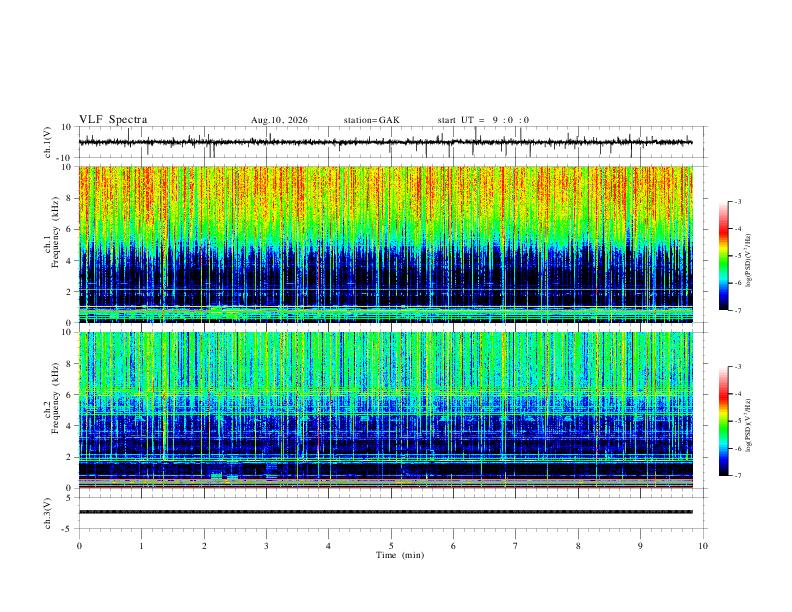Click the '5' tick label on time axis
This screenshot has height=612, width=792.
(391, 546)
